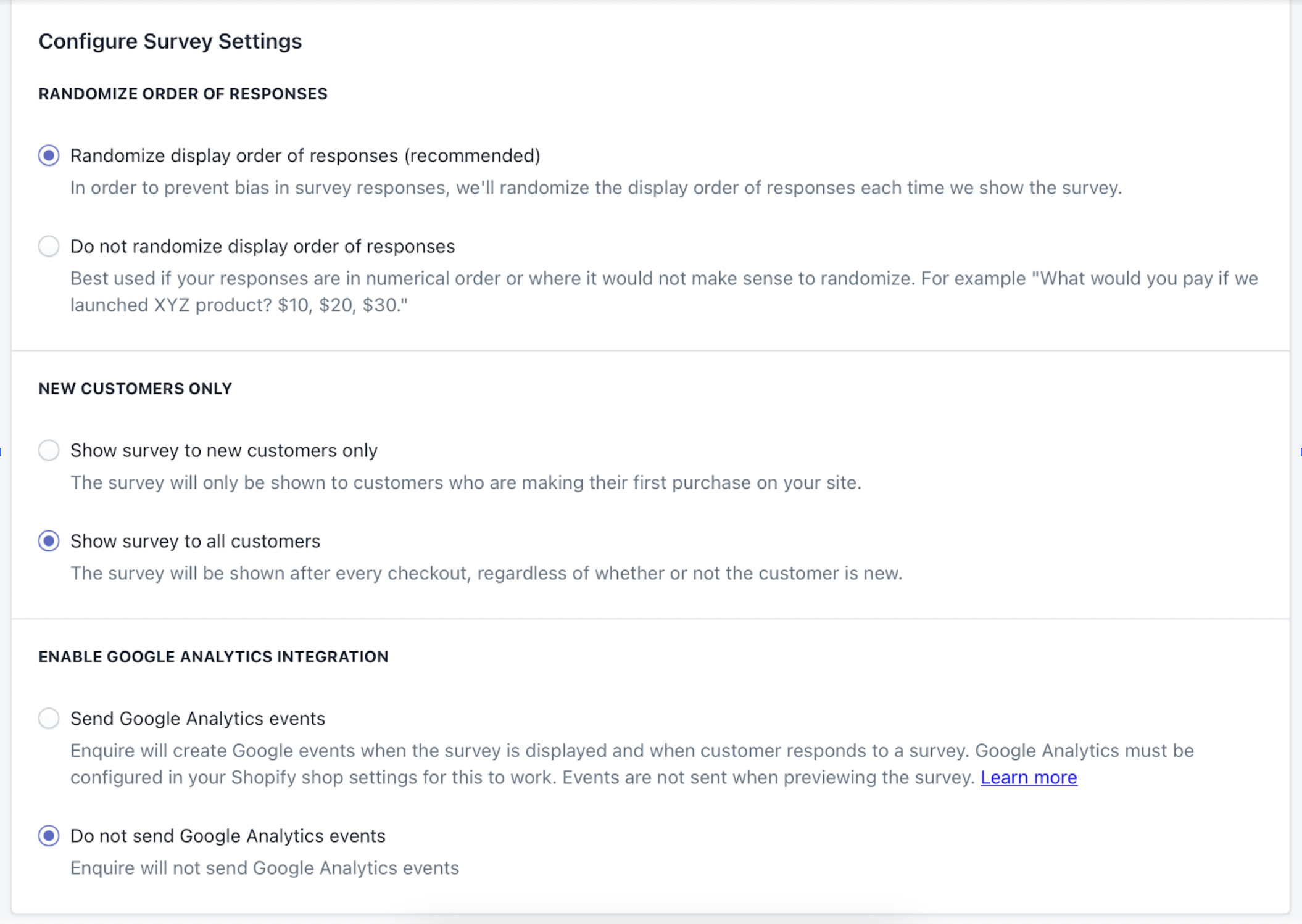Click the "RANDOMIZE ORDER OF RESPONSES" section header
1302x924 pixels.
click(x=183, y=94)
